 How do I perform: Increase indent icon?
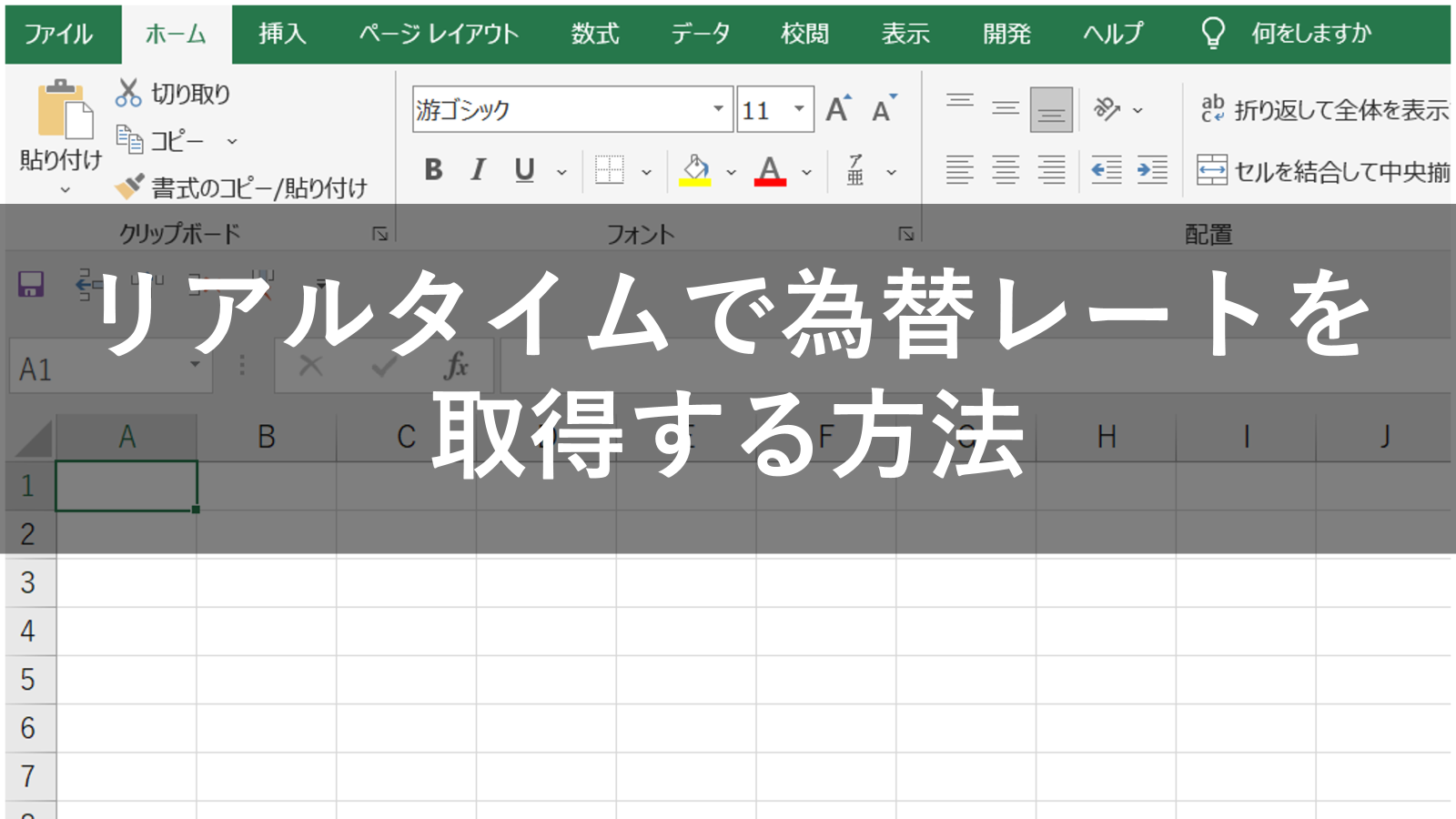[1152, 170]
